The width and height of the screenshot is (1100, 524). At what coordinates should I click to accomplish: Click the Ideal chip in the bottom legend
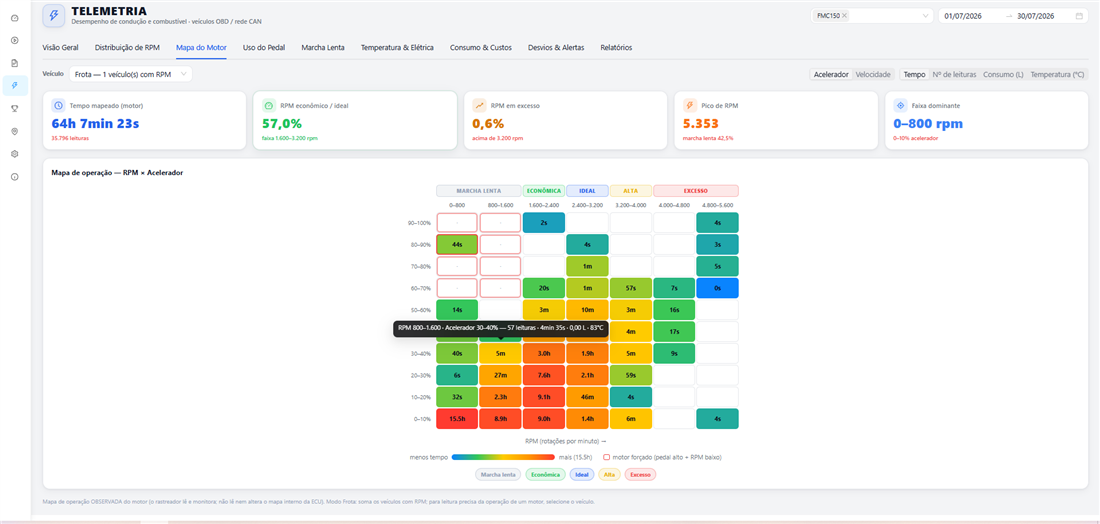click(x=582, y=474)
